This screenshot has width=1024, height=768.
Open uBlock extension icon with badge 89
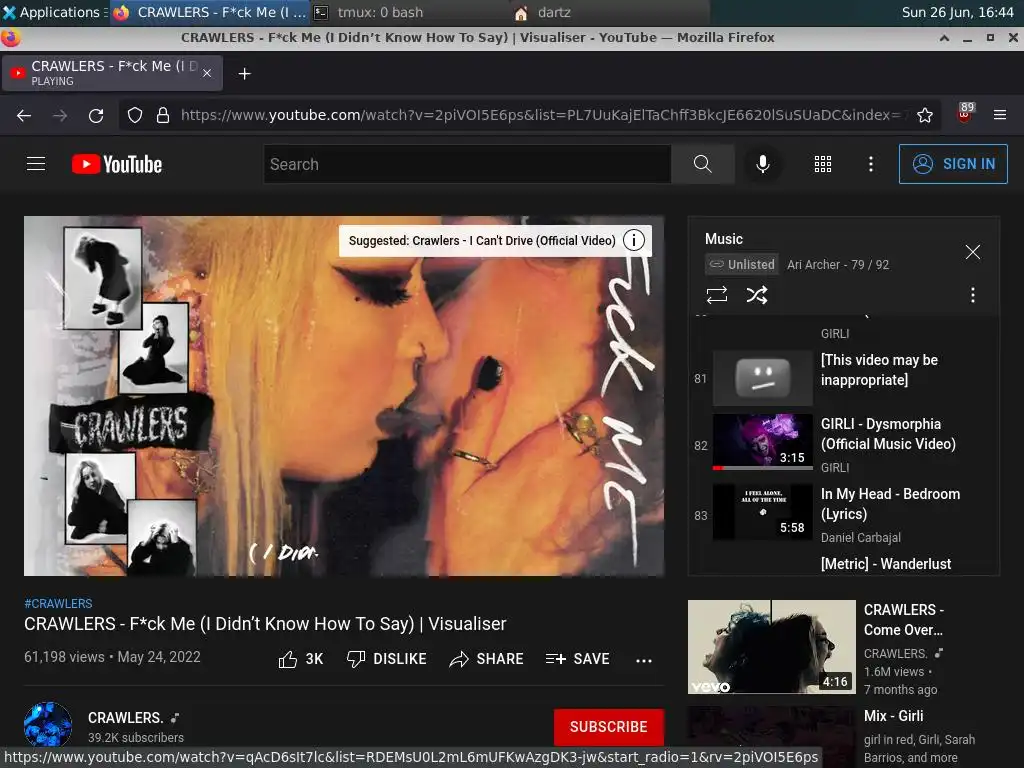coord(965,113)
